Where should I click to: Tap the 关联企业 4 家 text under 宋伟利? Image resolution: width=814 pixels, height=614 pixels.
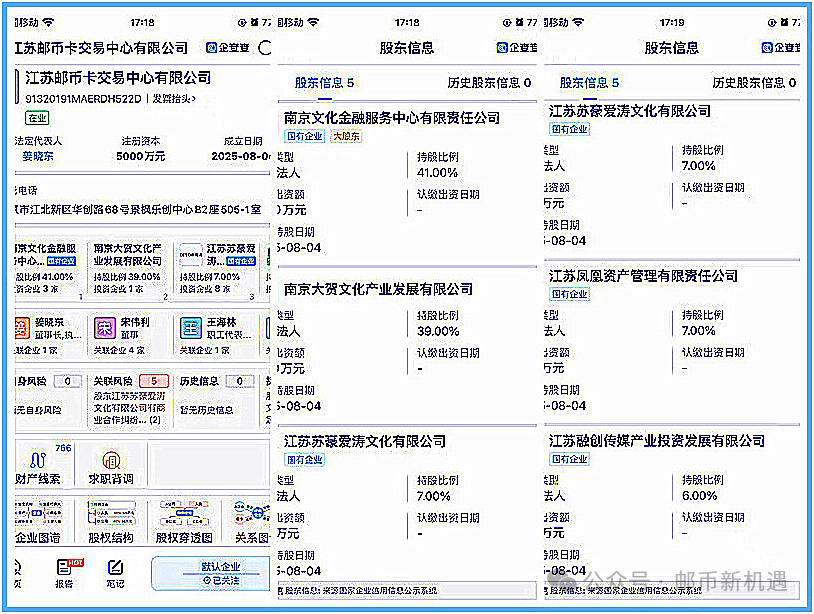[119, 350]
